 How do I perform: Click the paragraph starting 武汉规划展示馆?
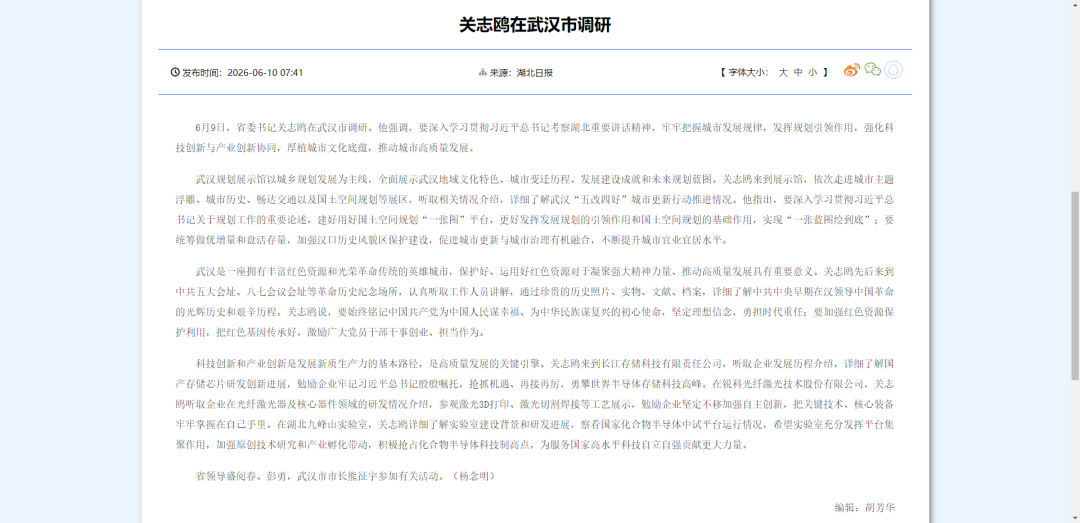(535, 210)
